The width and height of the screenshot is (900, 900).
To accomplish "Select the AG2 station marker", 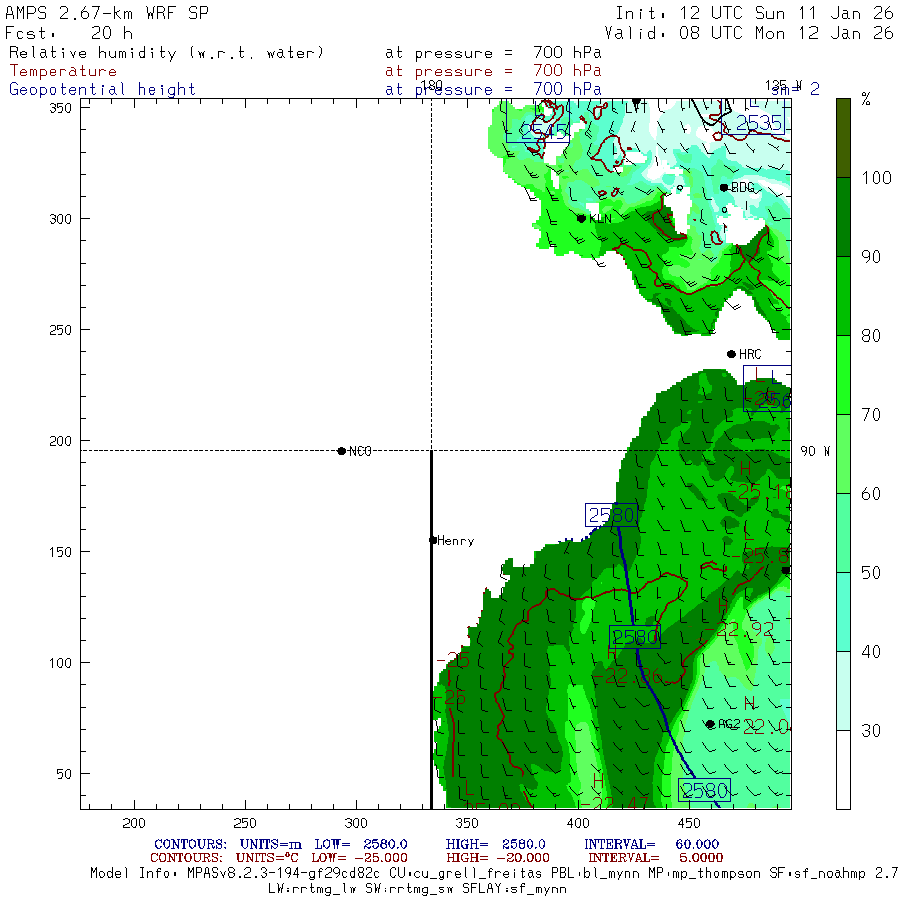I will [x=710, y=724].
